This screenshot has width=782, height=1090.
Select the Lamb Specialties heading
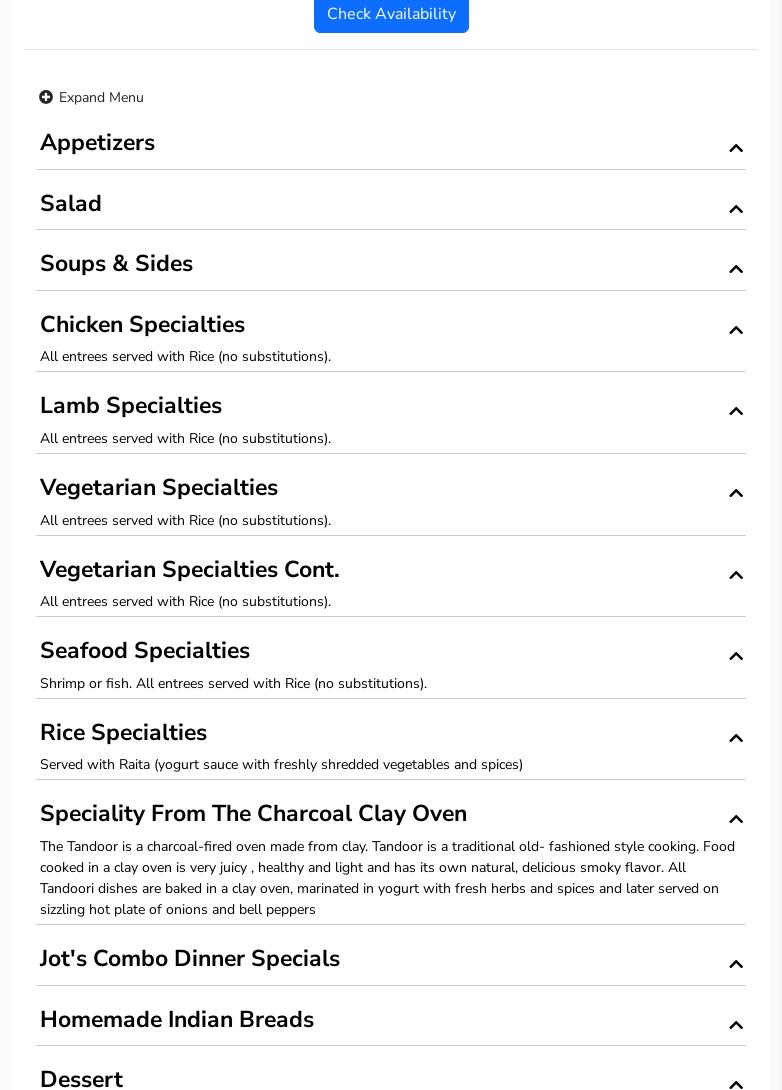click(131, 406)
